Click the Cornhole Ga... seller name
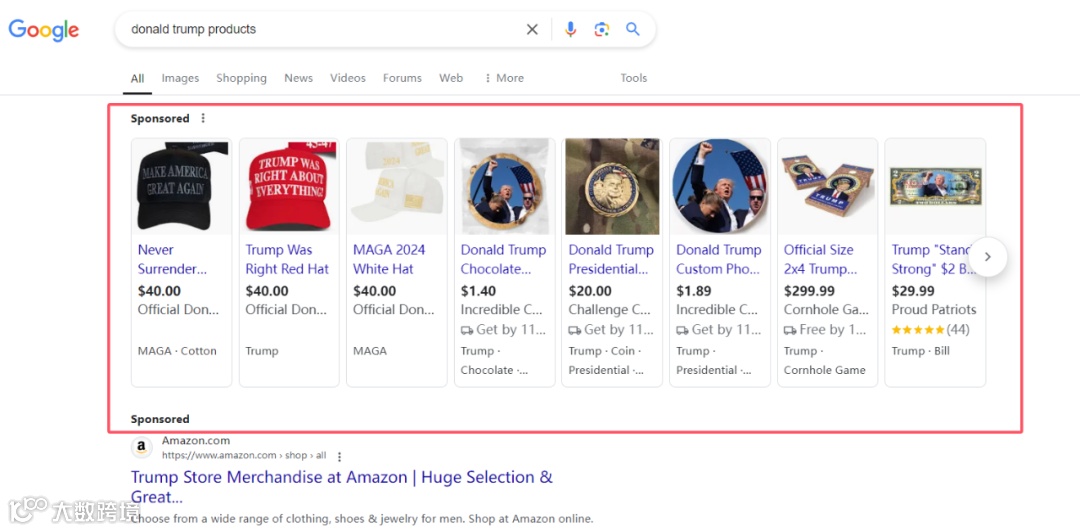1080x531 pixels. 826,310
